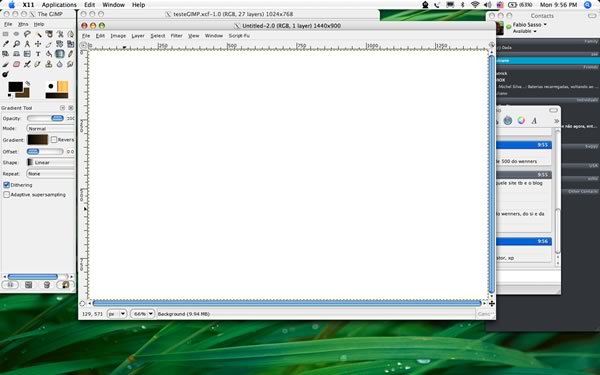Select the Airbrush tool
The image size is (600, 375).
27,64
